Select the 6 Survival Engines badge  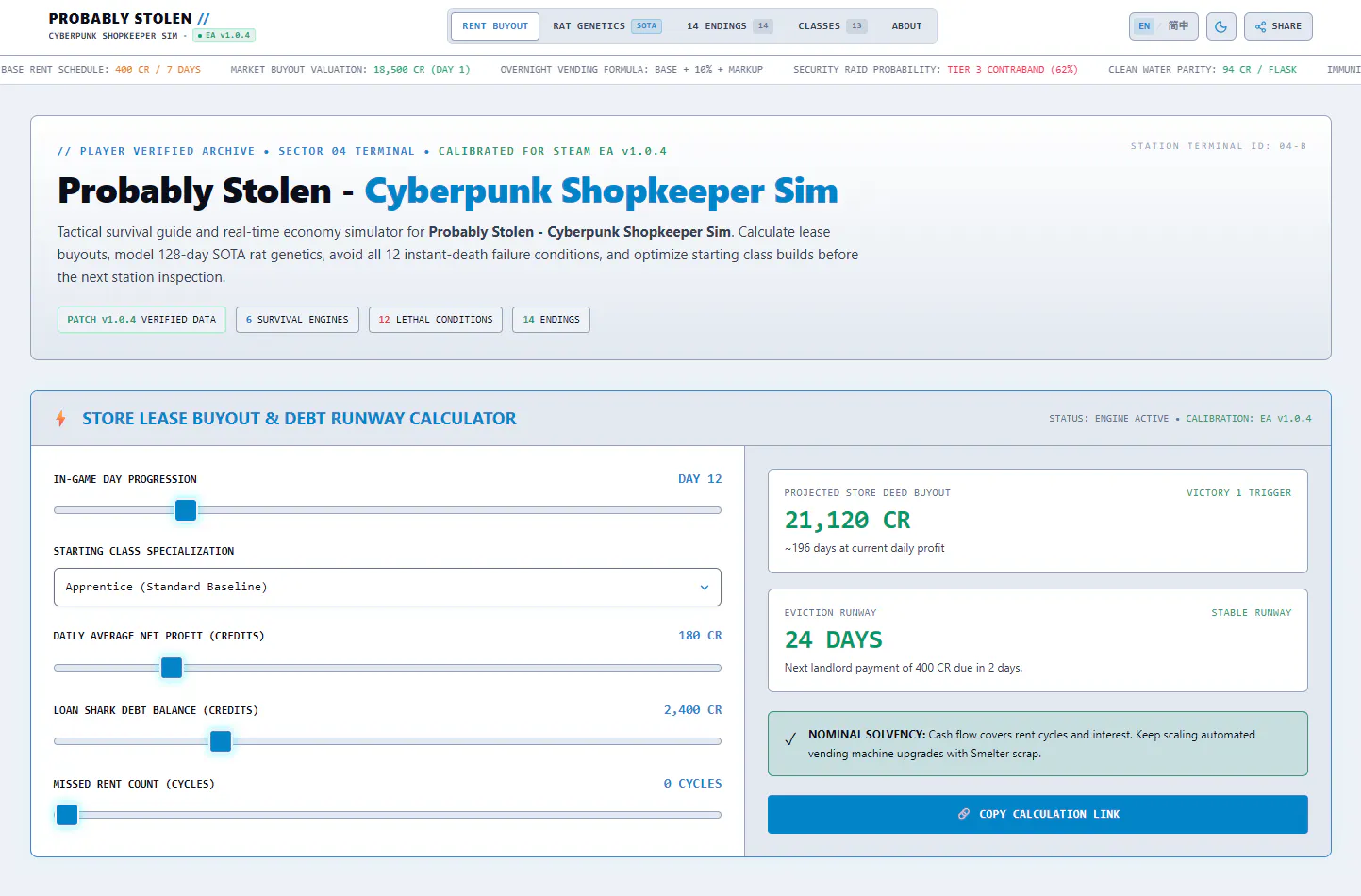coord(297,320)
